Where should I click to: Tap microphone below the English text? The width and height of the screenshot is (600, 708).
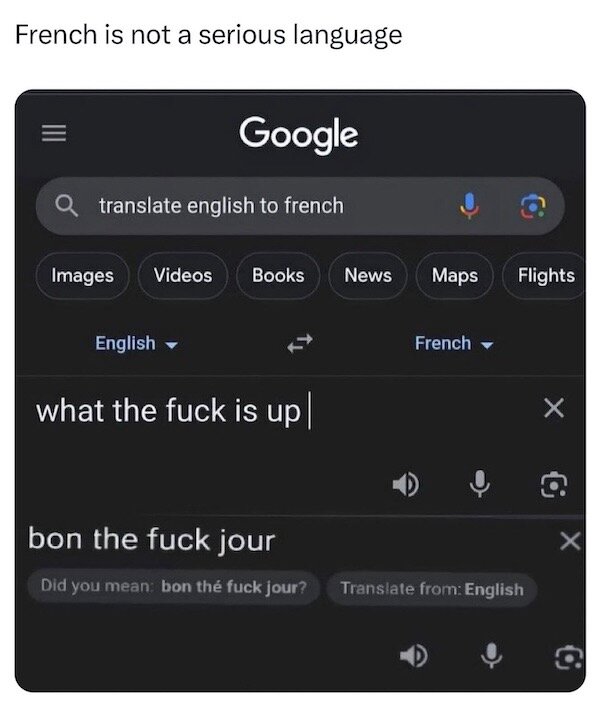click(x=479, y=484)
